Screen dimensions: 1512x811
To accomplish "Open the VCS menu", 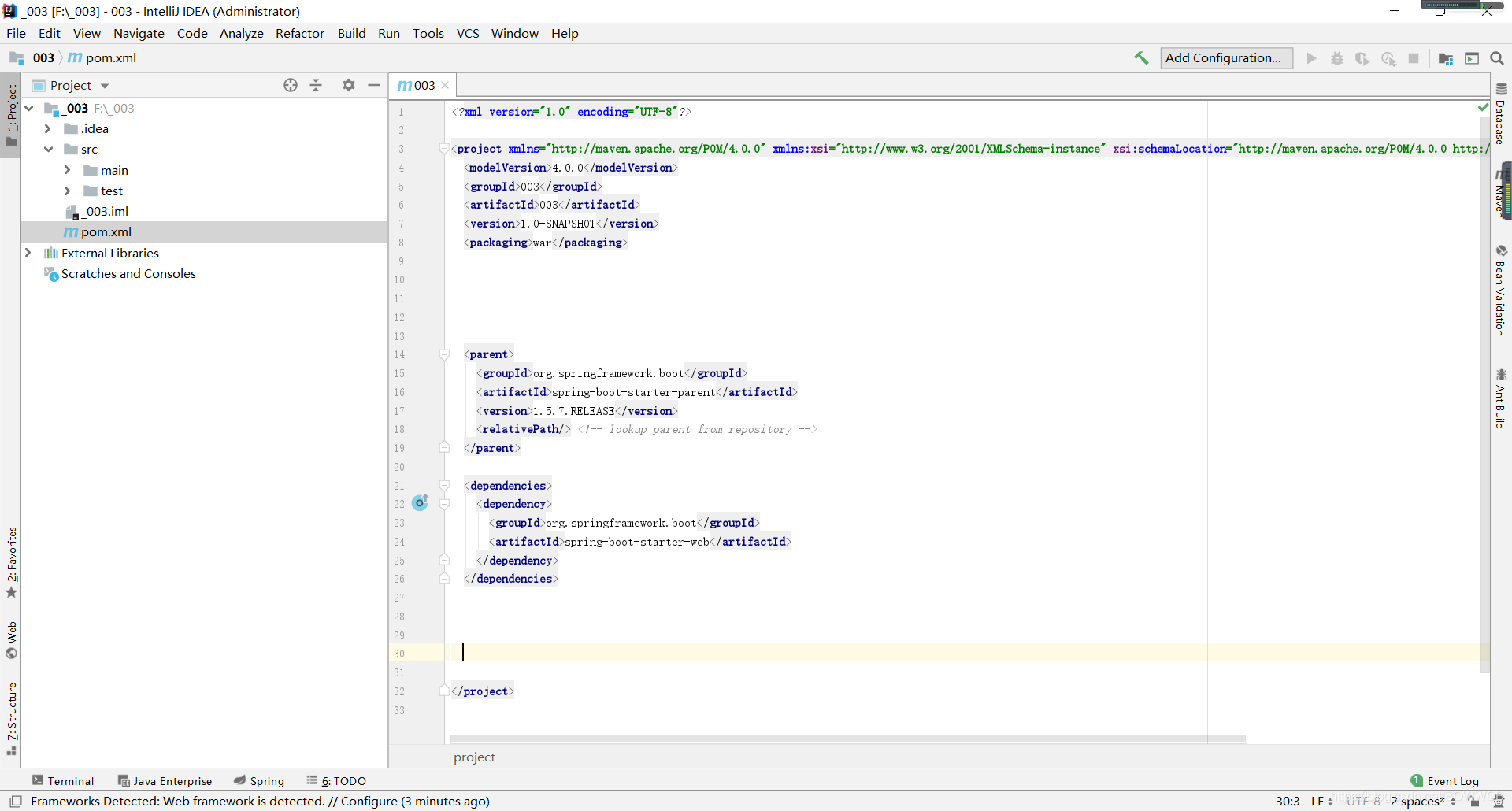I will coord(468,33).
